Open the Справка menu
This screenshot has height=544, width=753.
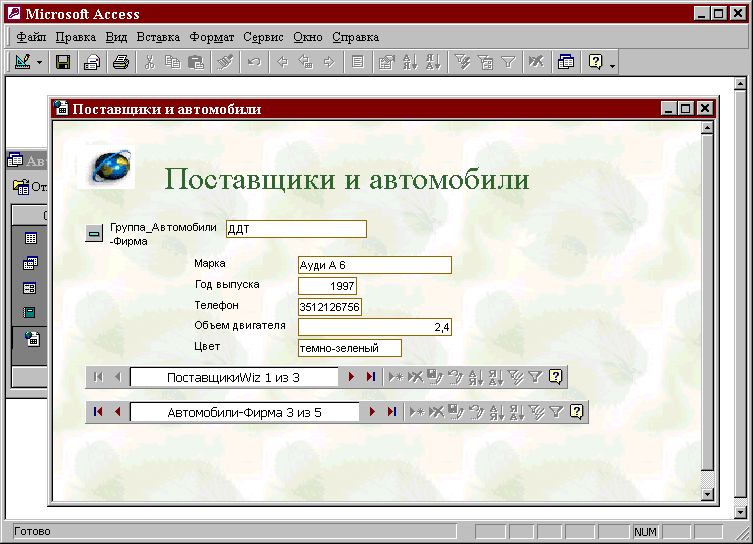[x=355, y=37]
